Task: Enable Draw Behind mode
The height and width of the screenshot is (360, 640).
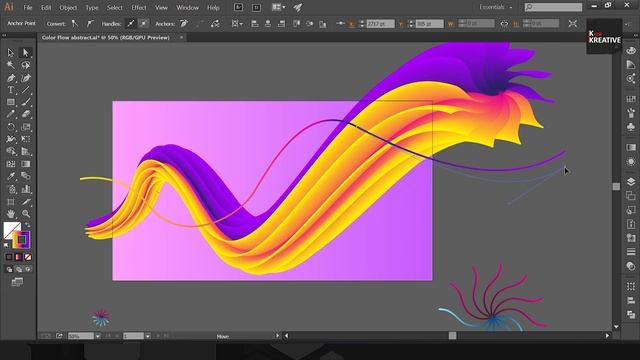Action: [x=19, y=269]
